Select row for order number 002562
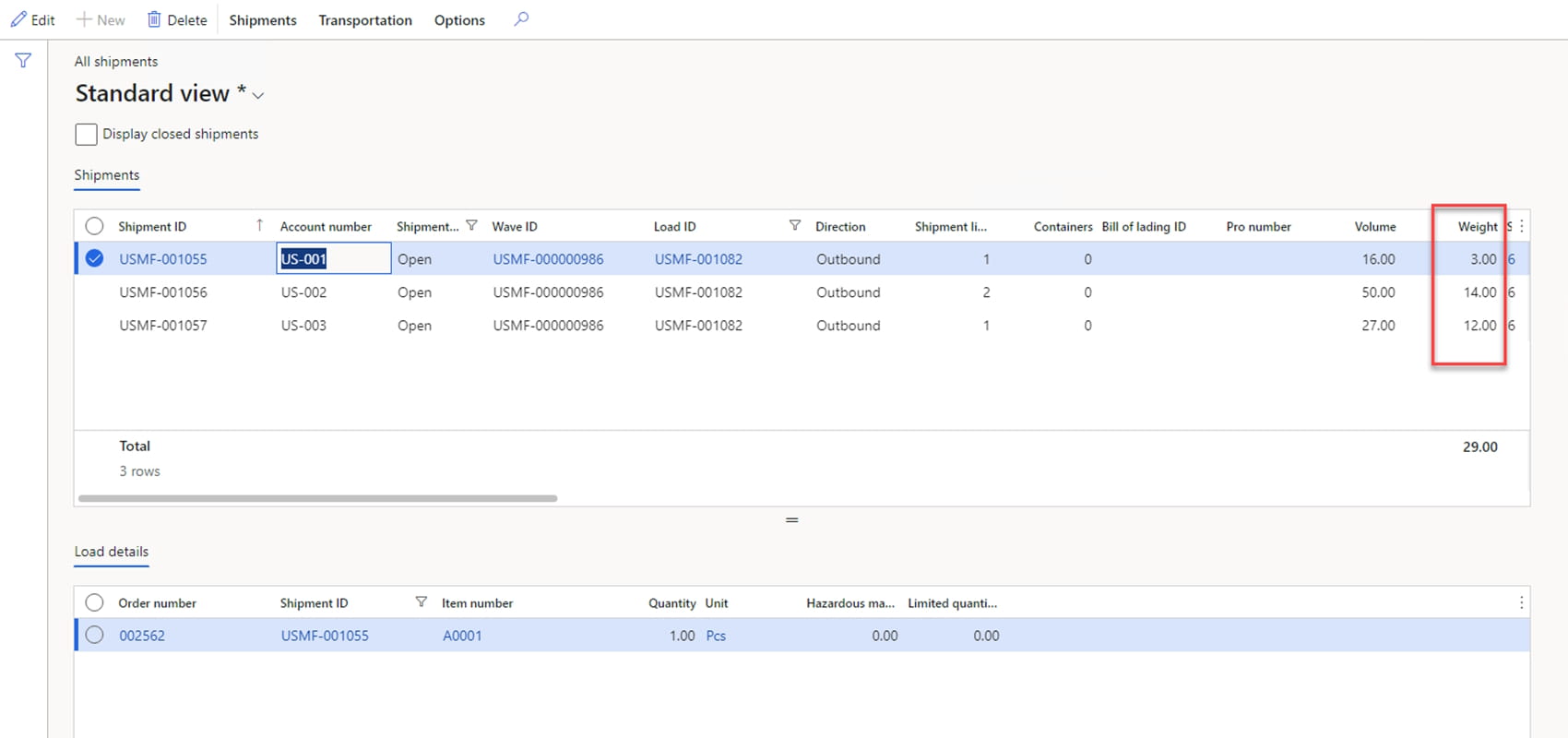Viewport: 1568px width, 738px height. (94, 636)
